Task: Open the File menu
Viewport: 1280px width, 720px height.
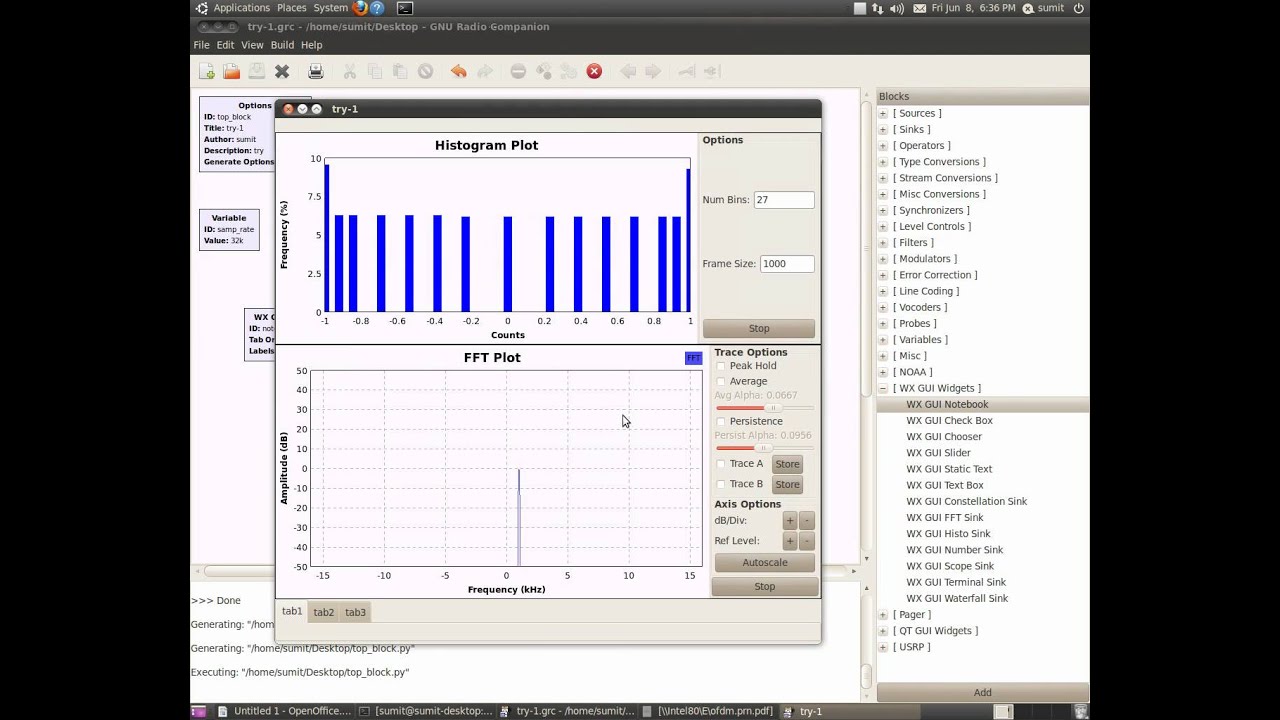Action: (x=201, y=45)
